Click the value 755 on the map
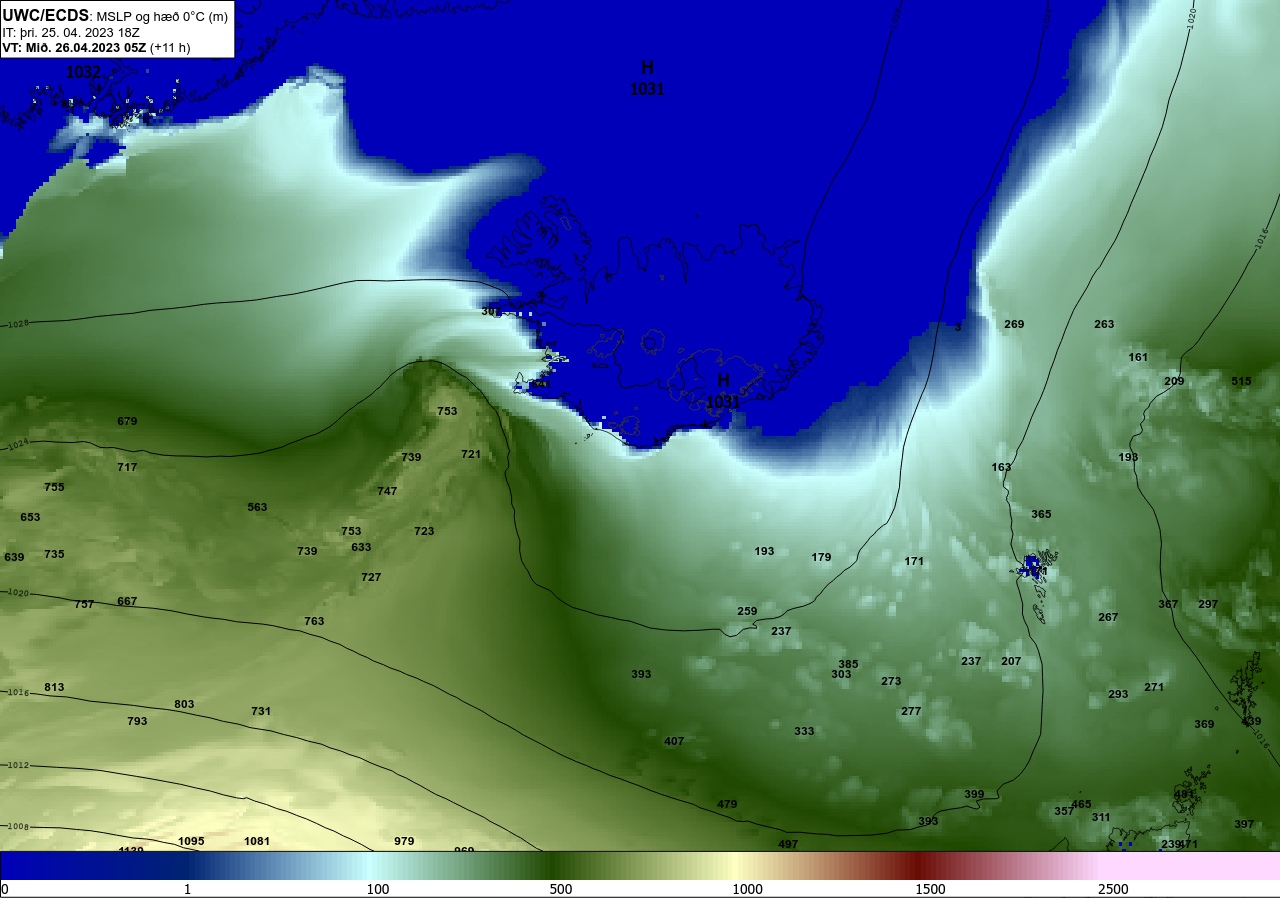The image size is (1280, 898). click(54, 487)
